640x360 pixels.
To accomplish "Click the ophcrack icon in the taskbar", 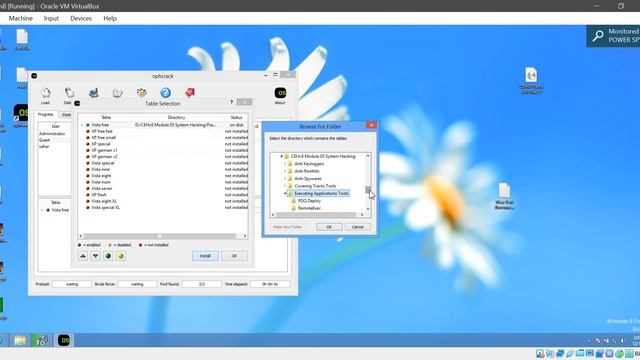I will [64, 340].
